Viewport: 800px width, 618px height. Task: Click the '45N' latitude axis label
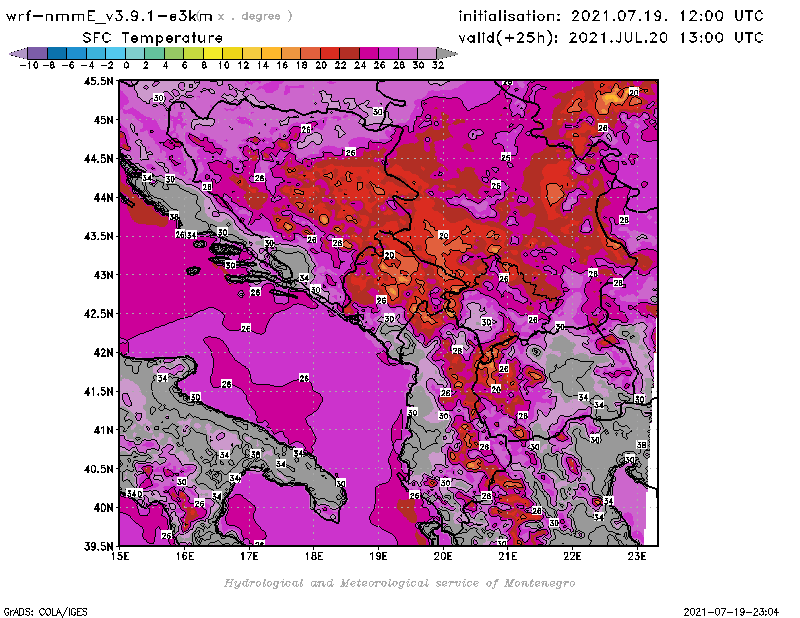[103, 120]
